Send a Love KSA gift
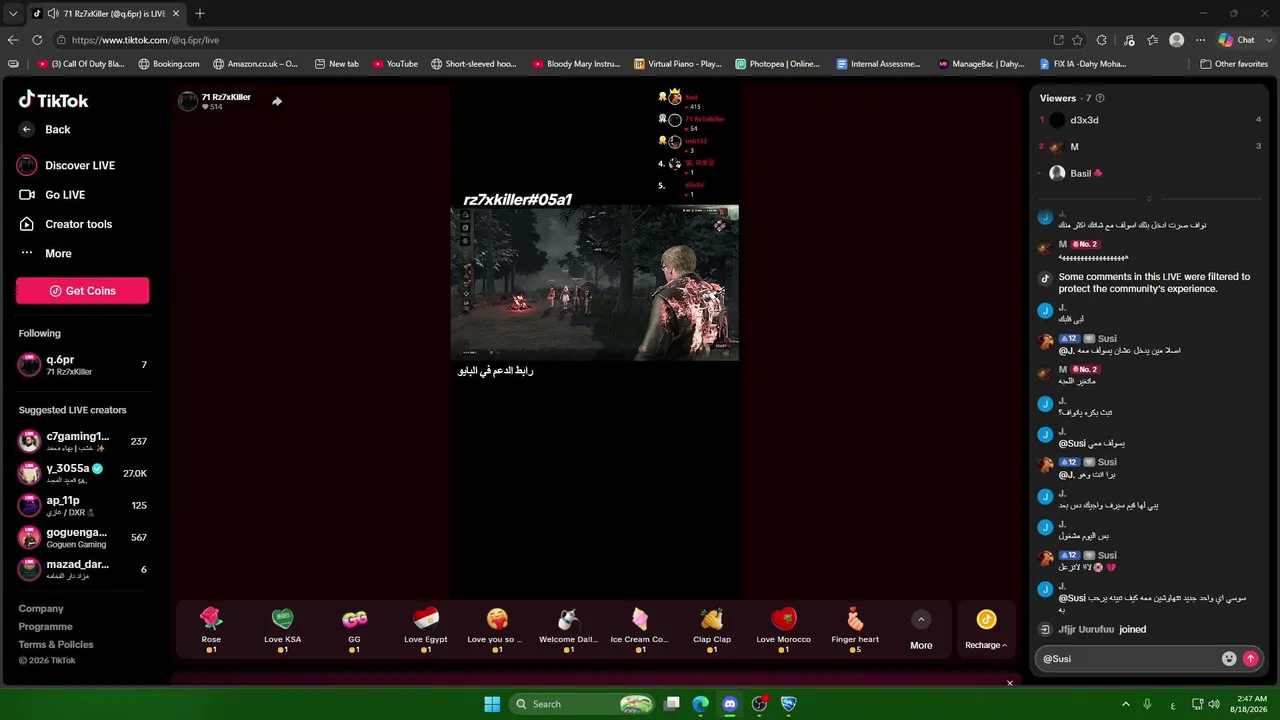 click(283, 630)
